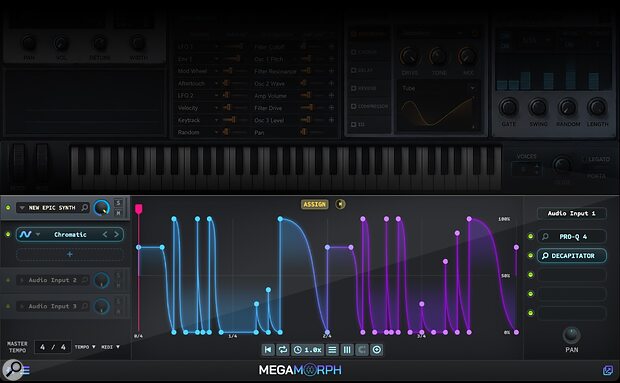Viewport: 620px width, 383px height.
Task: Click the return-to-start transport icon
Action: pos(268,349)
